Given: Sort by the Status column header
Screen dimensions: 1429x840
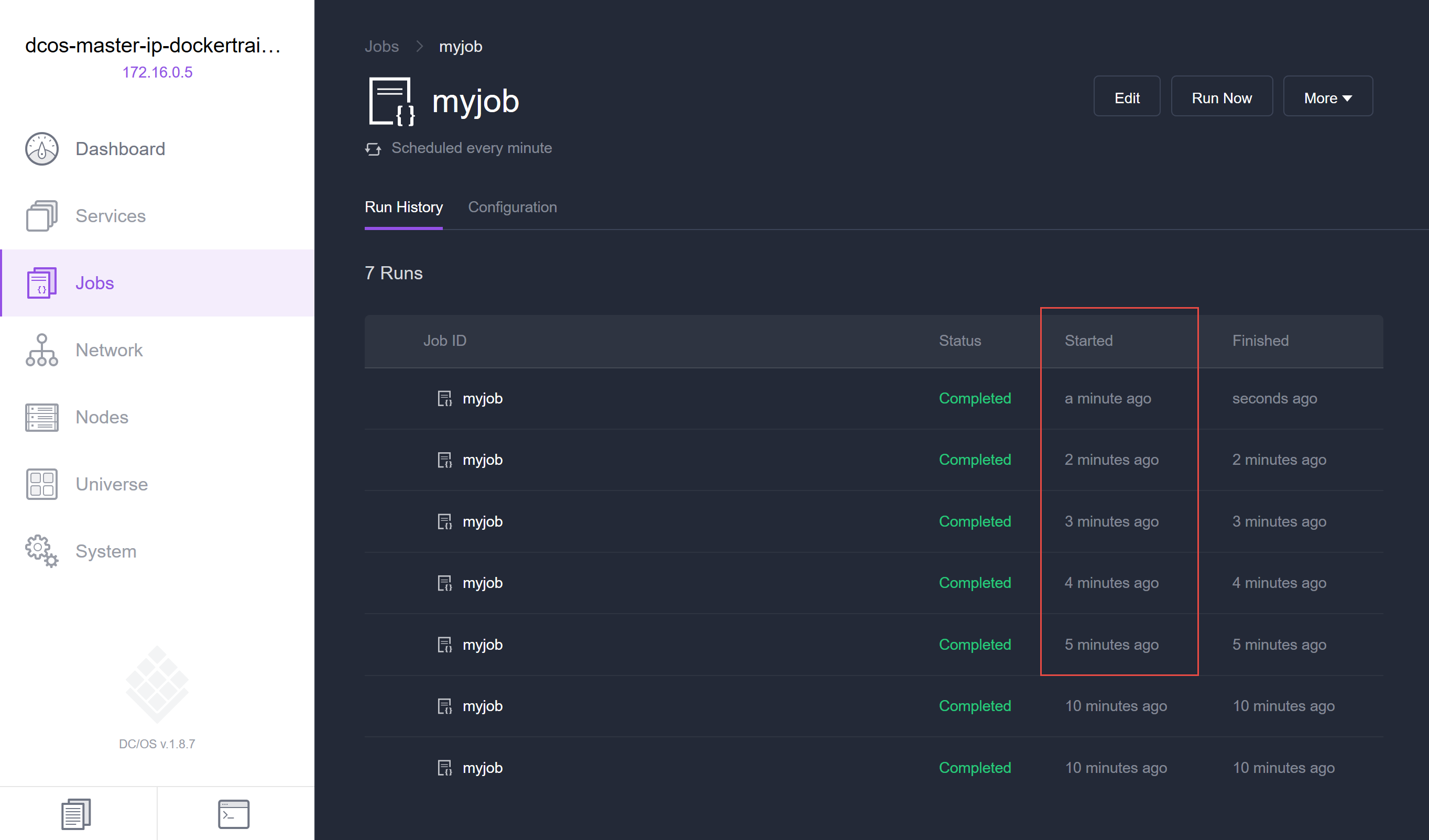Looking at the screenshot, I should [x=960, y=341].
